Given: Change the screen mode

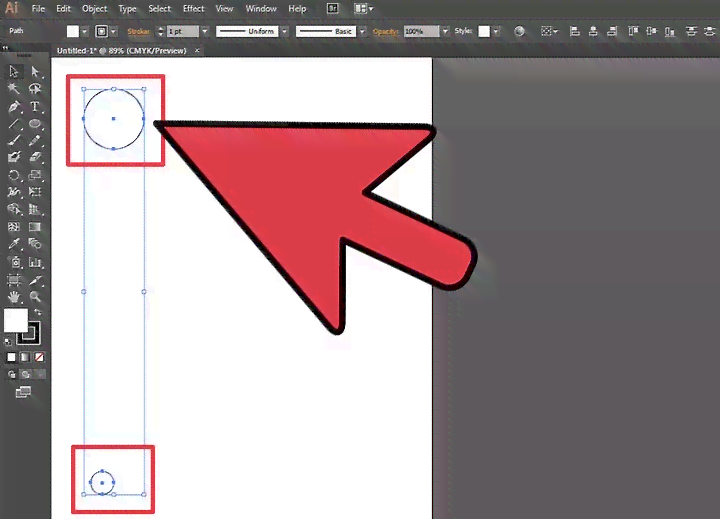Looking at the screenshot, I should click(23, 392).
